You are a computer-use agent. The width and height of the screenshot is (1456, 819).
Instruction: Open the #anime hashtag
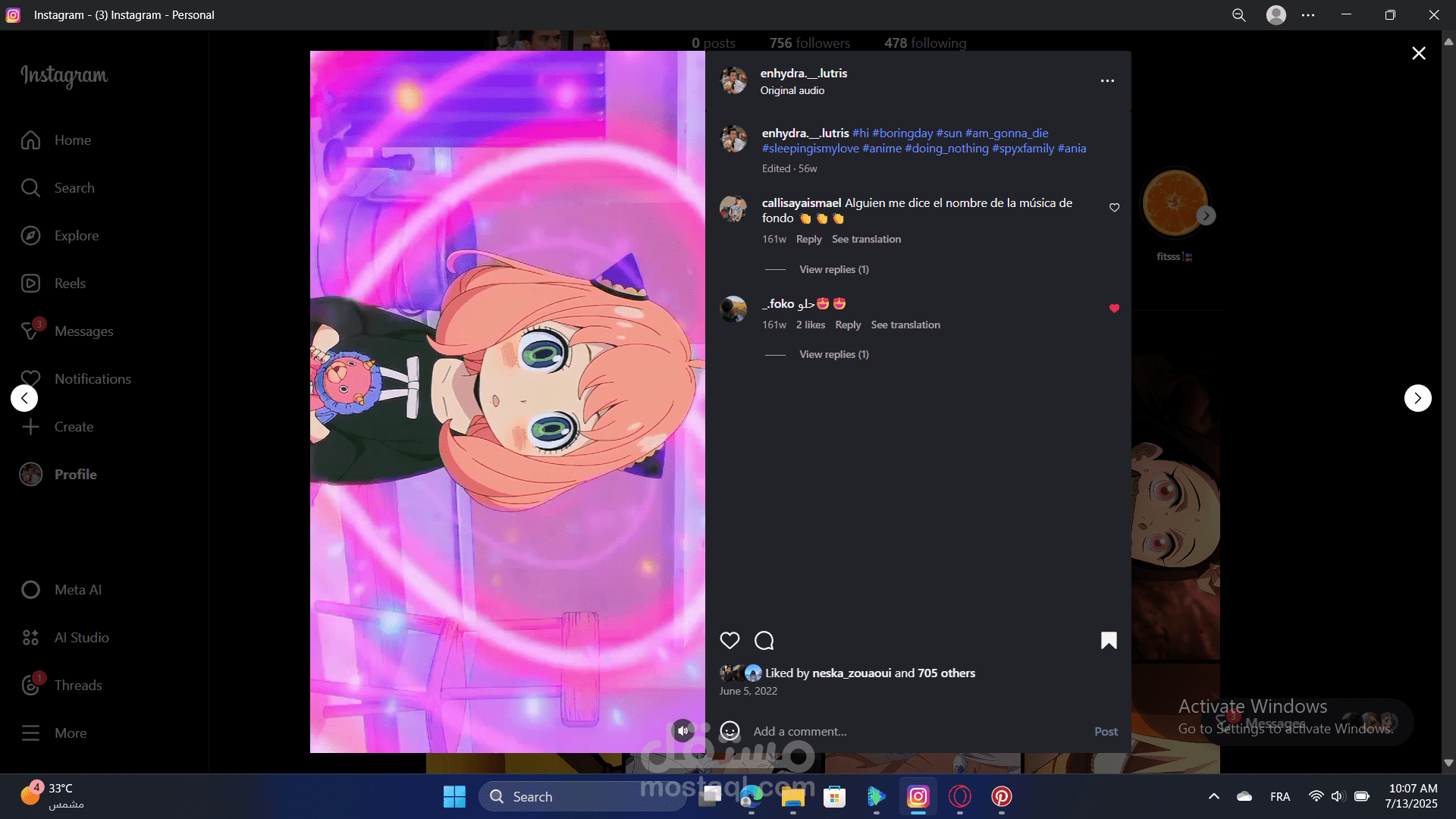coord(882,148)
